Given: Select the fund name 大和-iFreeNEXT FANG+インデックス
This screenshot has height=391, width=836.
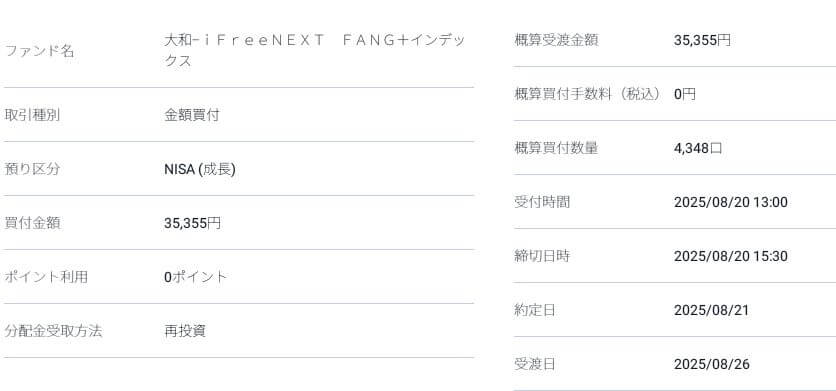Looking at the screenshot, I should point(315,51).
